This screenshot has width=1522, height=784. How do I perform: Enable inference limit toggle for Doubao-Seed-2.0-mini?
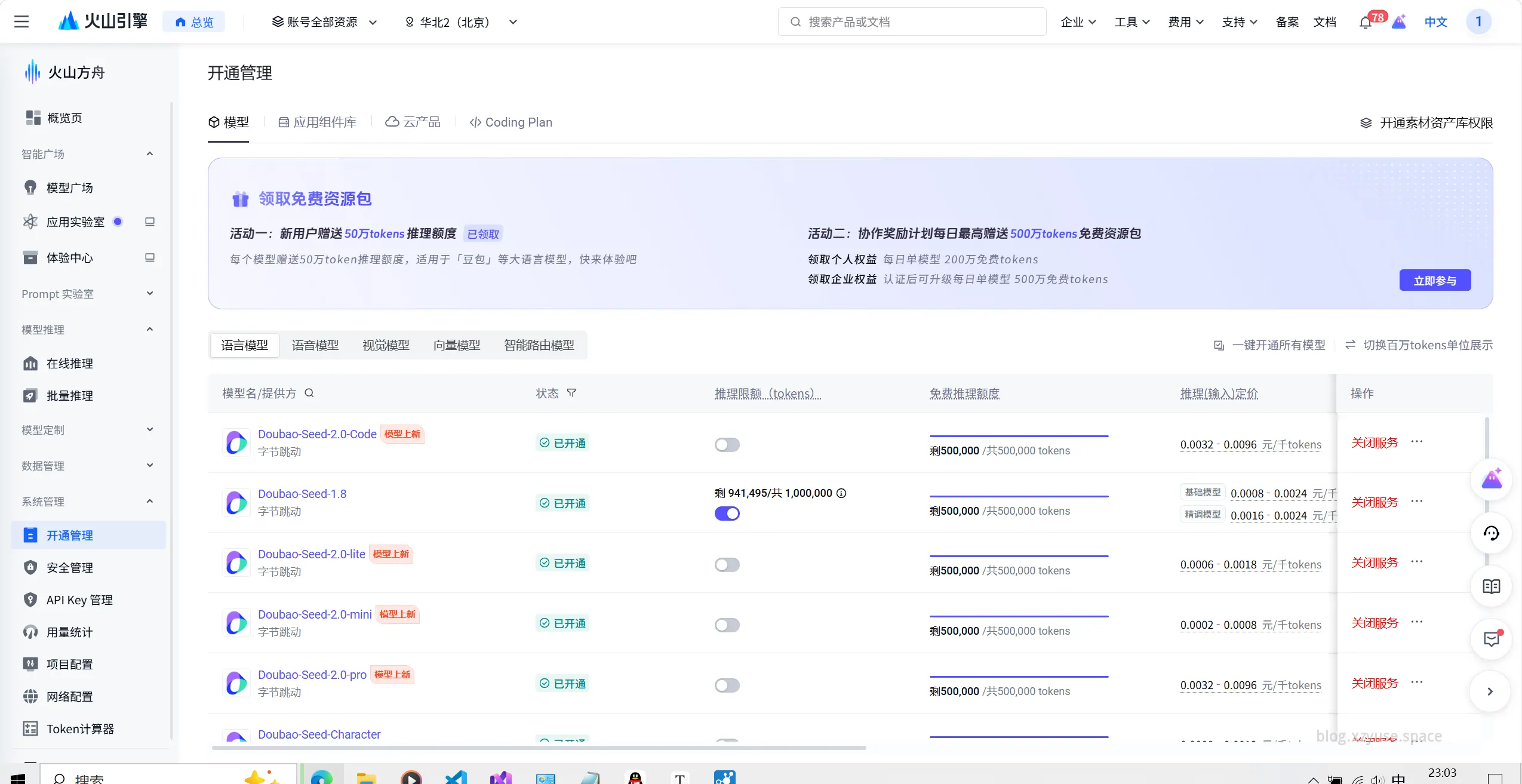pos(727,625)
